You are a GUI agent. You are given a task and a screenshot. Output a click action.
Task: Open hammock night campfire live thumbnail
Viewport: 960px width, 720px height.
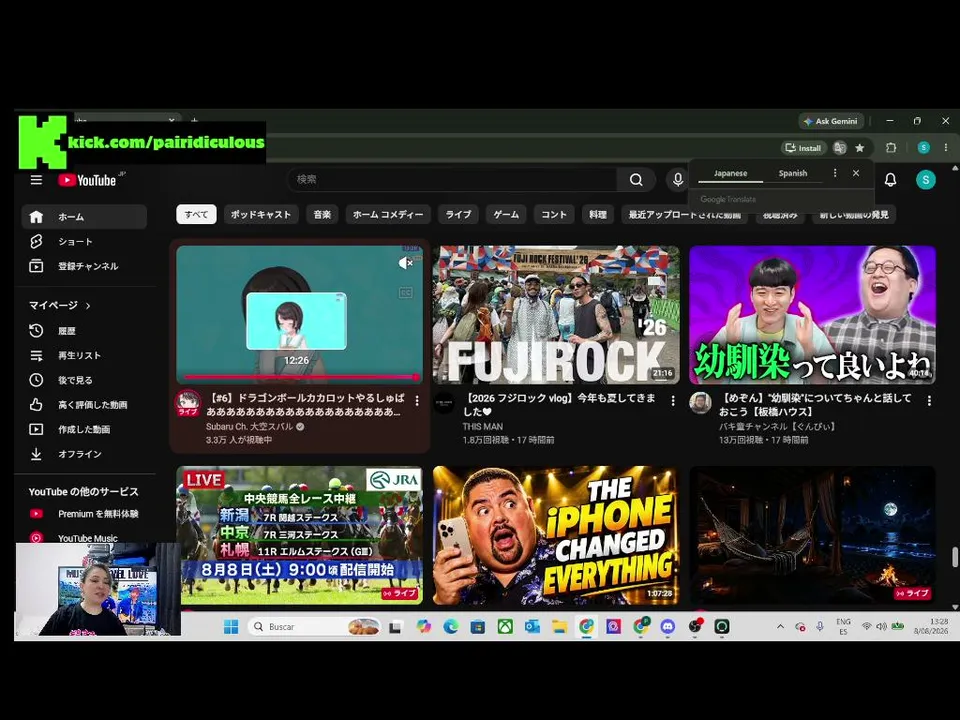(812, 535)
